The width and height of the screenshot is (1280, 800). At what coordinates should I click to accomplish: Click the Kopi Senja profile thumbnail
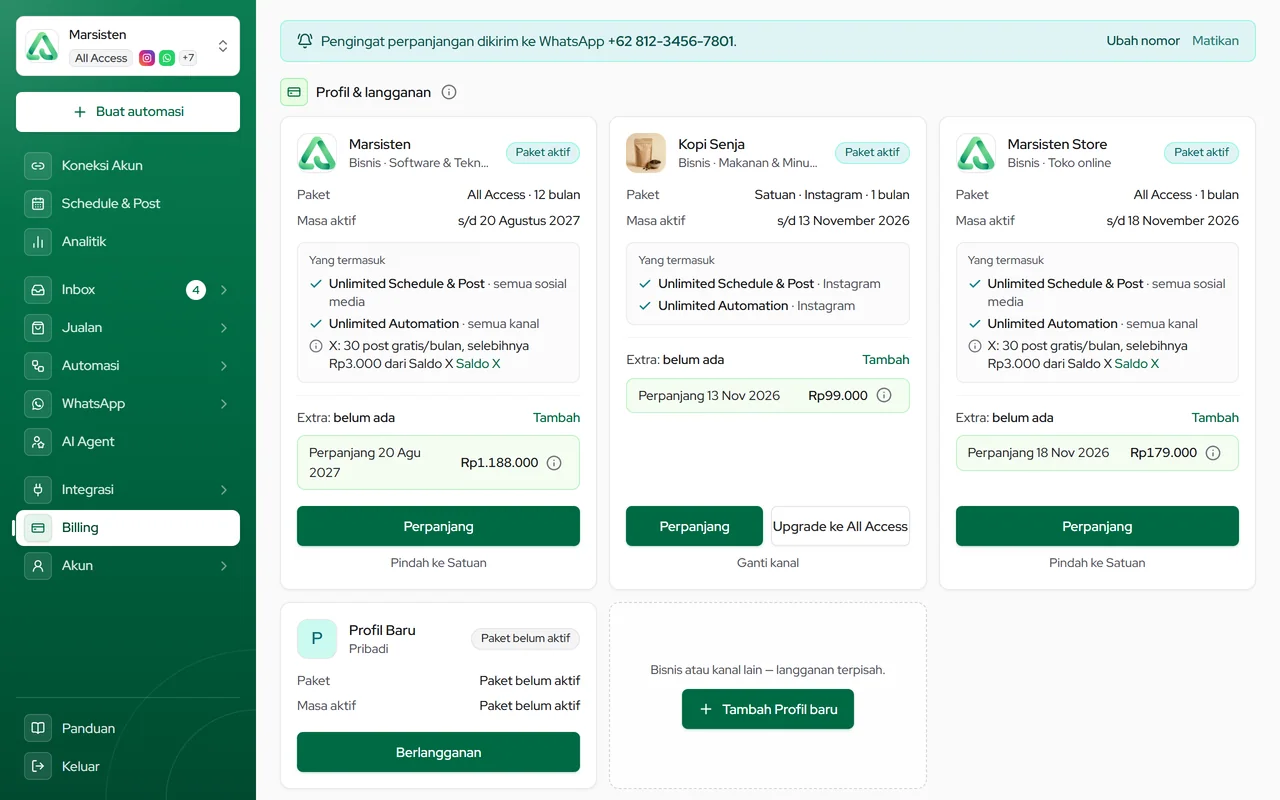[x=646, y=153]
